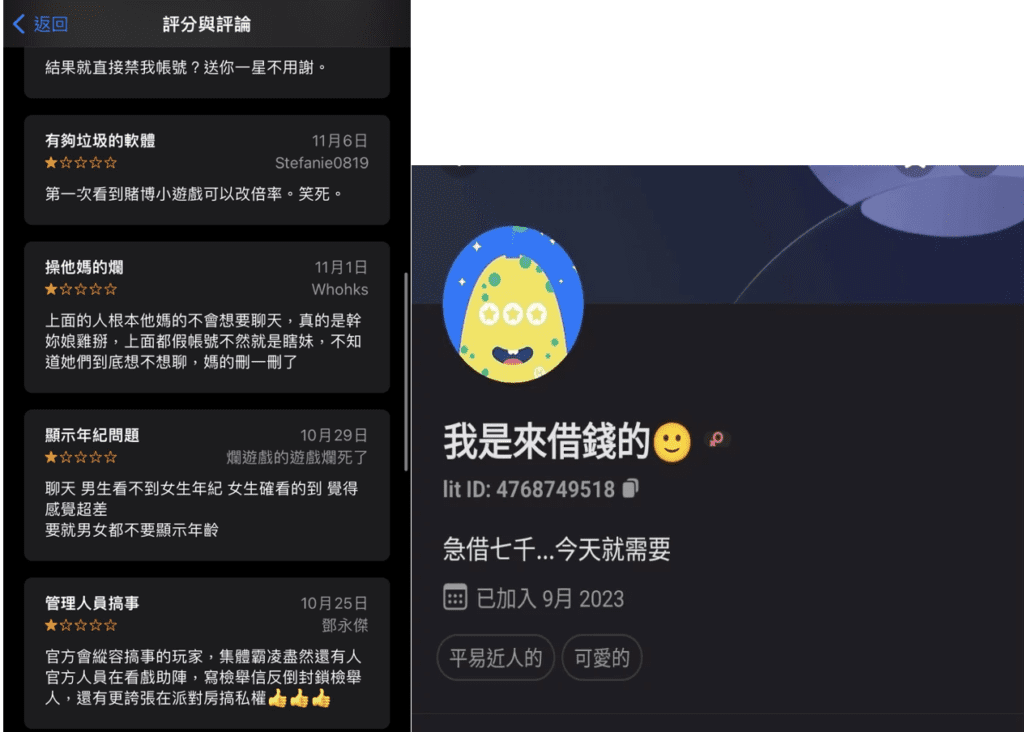1024x732 pixels.
Task: Tap the smiley emoji in username
Action: tap(672, 442)
